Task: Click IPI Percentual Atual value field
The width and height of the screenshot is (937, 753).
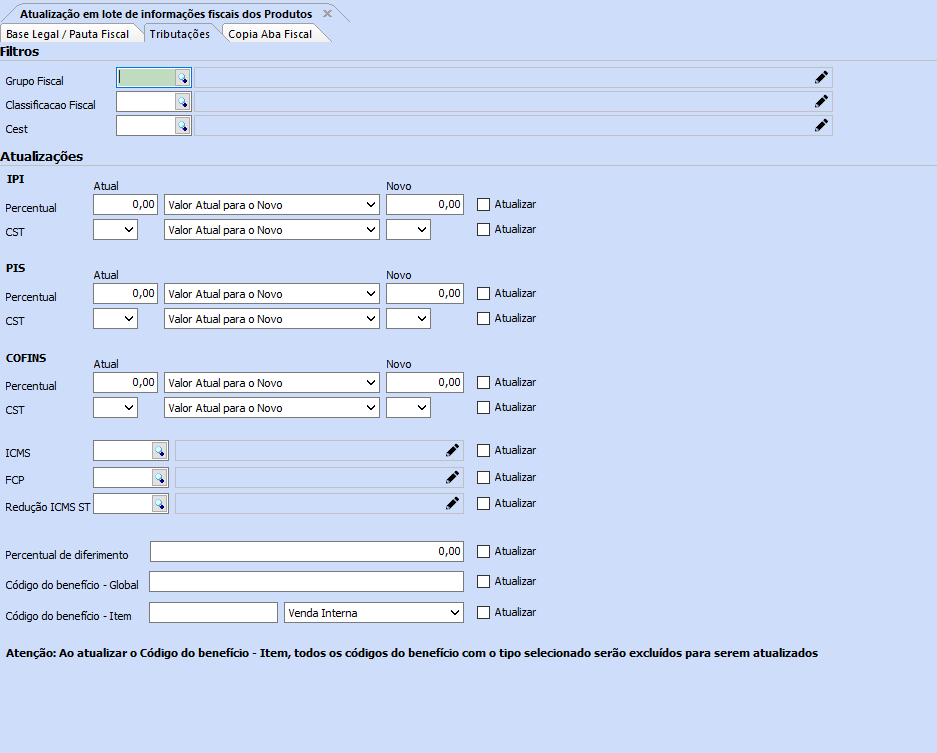Action: point(125,204)
